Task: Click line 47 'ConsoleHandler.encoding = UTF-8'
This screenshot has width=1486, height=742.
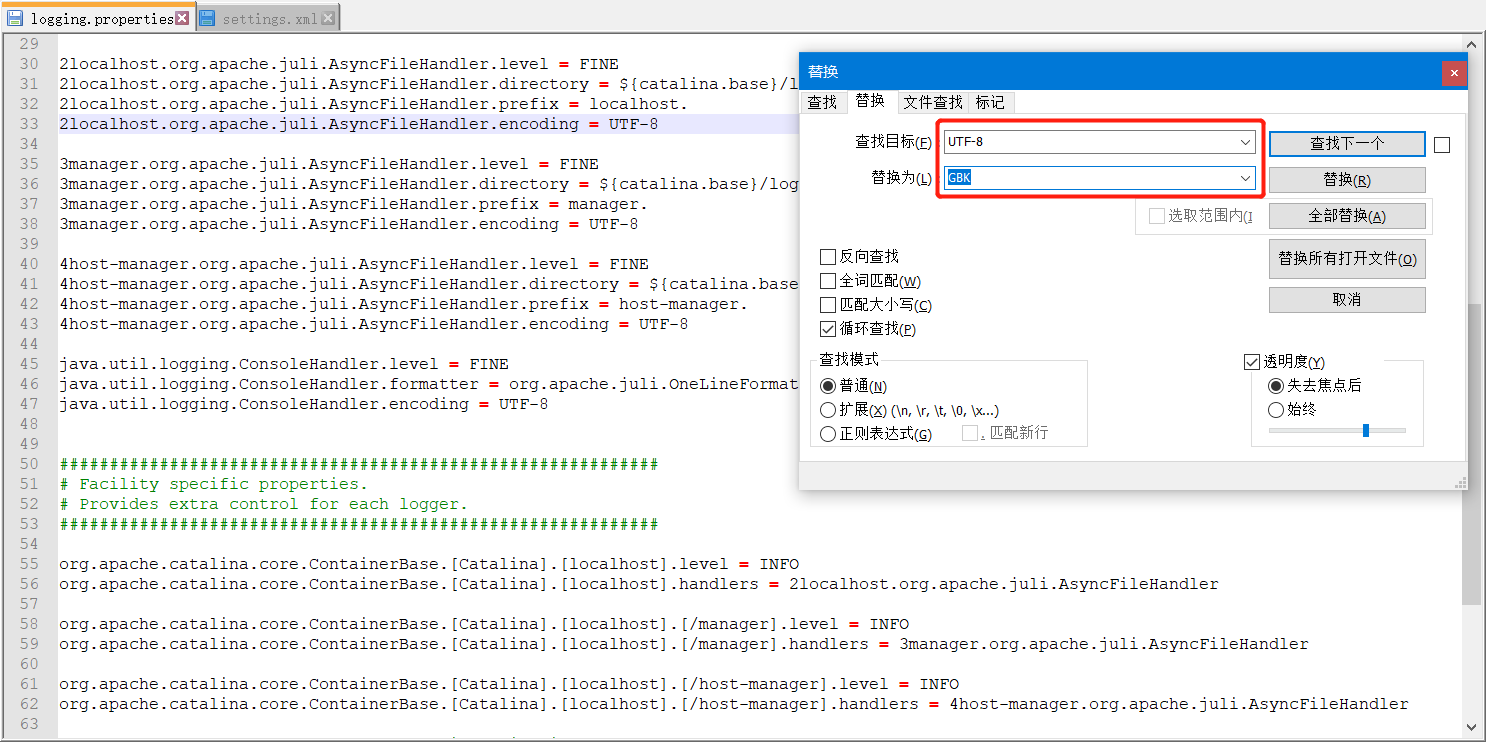Action: 303,404
